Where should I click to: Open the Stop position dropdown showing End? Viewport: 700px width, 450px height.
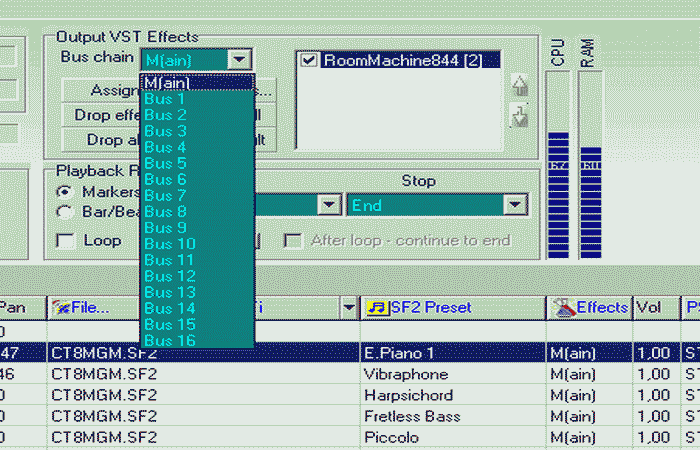515,205
